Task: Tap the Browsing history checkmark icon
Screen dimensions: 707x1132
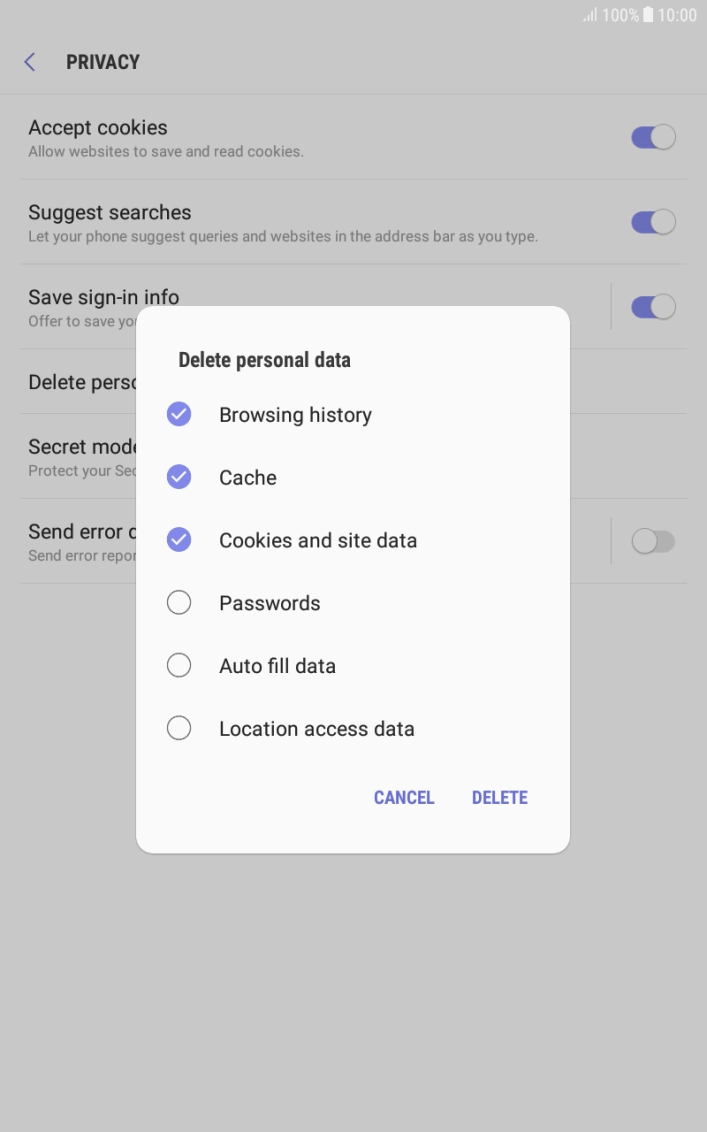Action: coord(179,413)
